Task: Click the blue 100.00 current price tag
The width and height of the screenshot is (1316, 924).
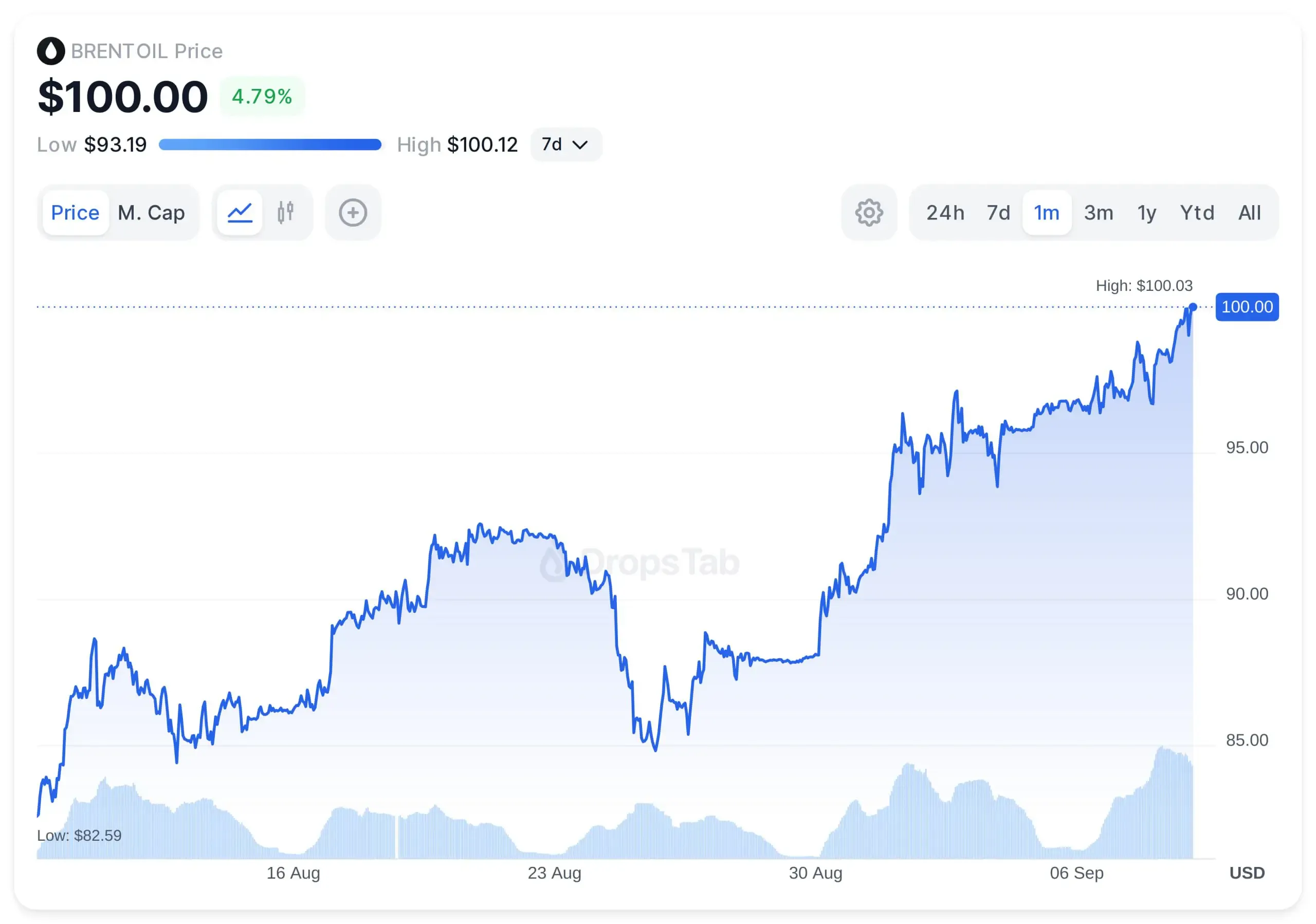Action: tap(1247, 306)
